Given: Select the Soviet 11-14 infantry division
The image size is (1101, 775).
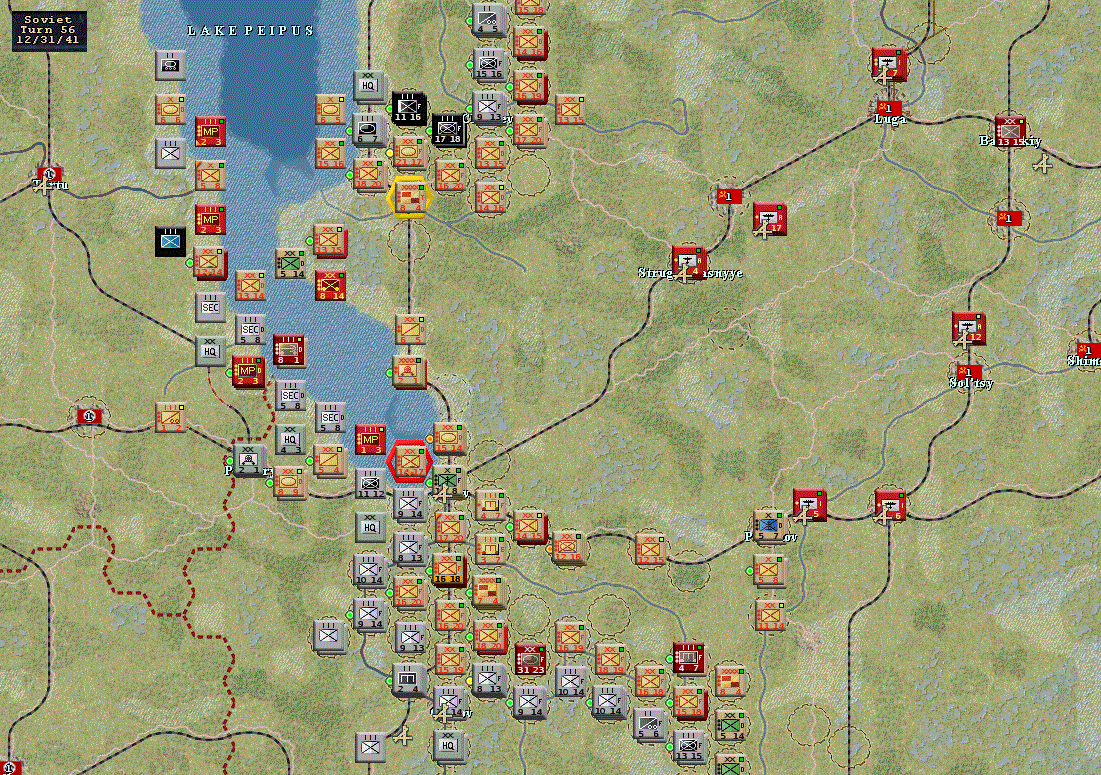Looking at the screenshot, I should (770, 615).
